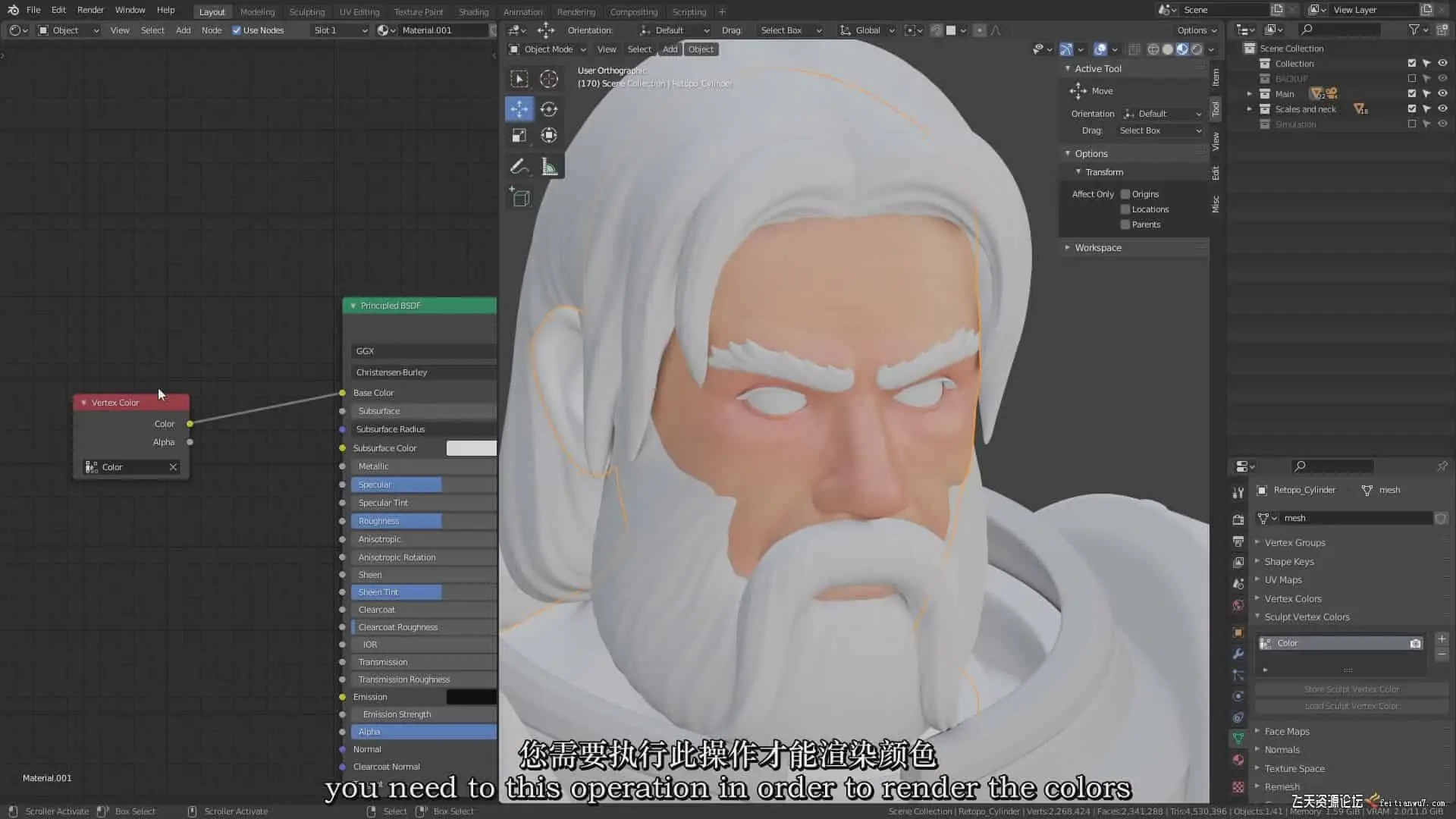1456x819 pixels.
Task: Click the Subsurface Color swatch
Action: click(x=471, y=448)
